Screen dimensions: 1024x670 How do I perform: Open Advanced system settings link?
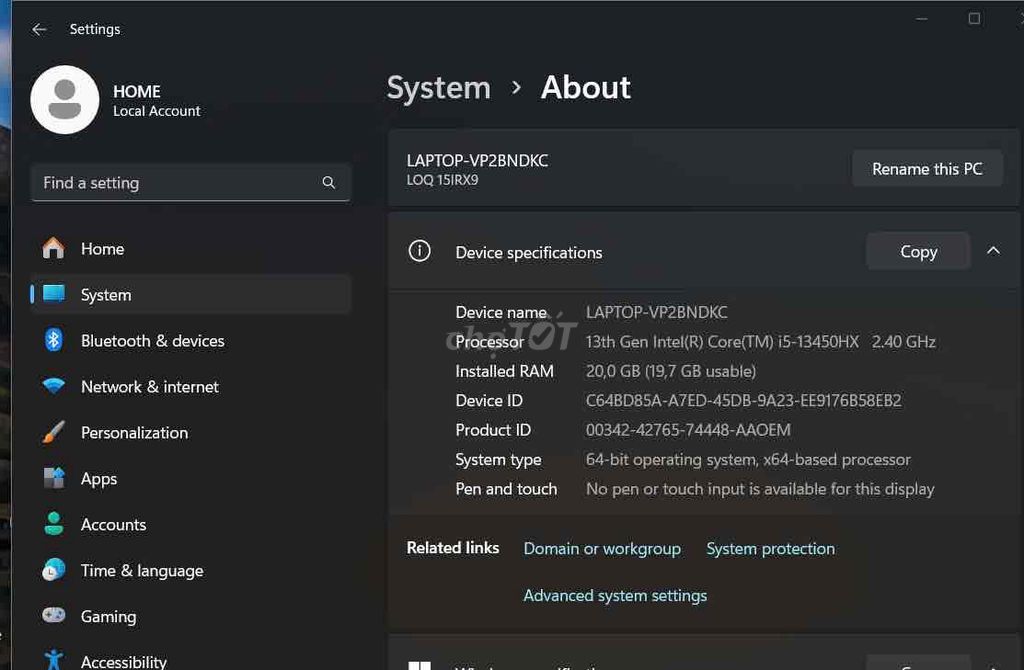point(615,596)
